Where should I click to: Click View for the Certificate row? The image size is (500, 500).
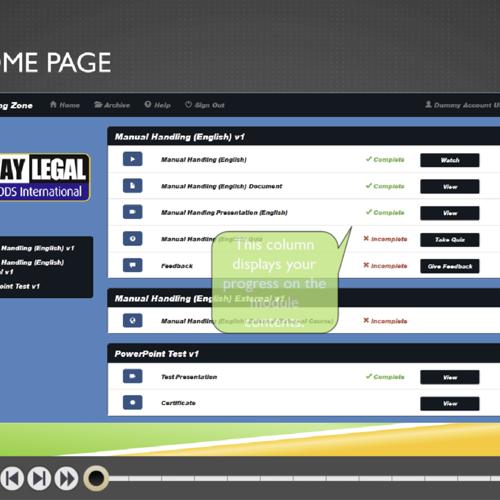point(450,404)
